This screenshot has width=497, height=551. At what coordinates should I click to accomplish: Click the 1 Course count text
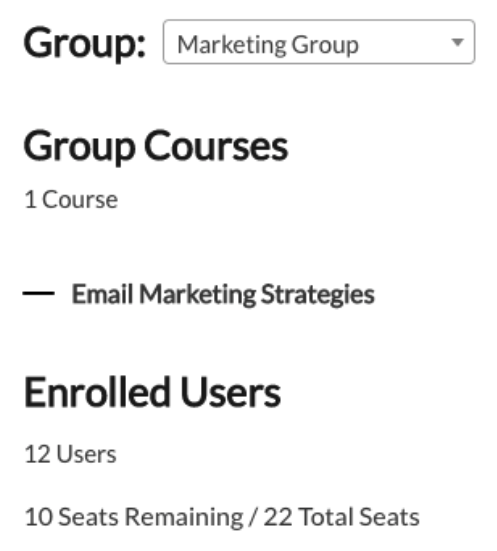click(x=71, y=200)
